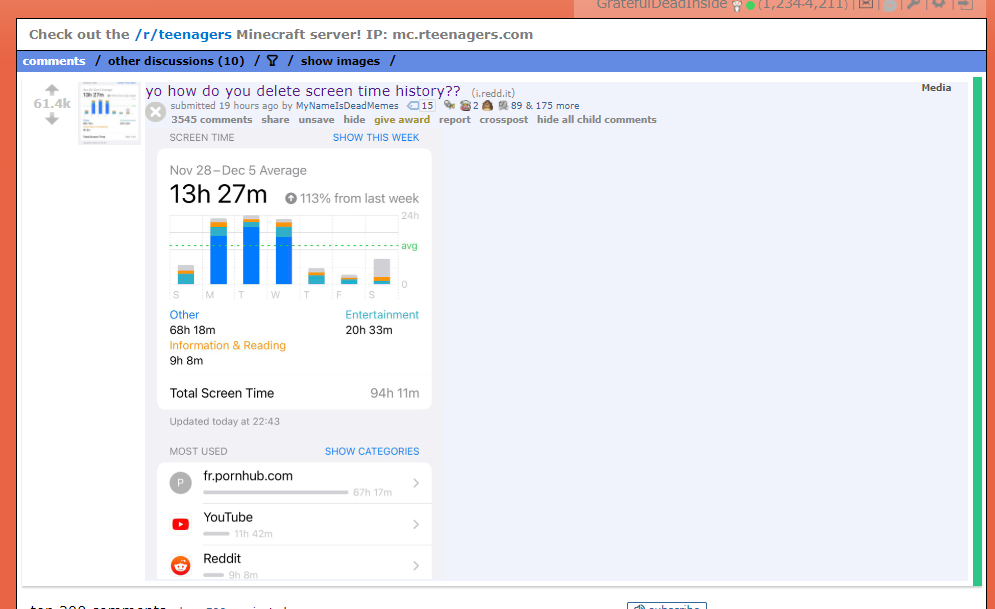Click the karma count (1,234·4,211)

[x=803, y=4]
